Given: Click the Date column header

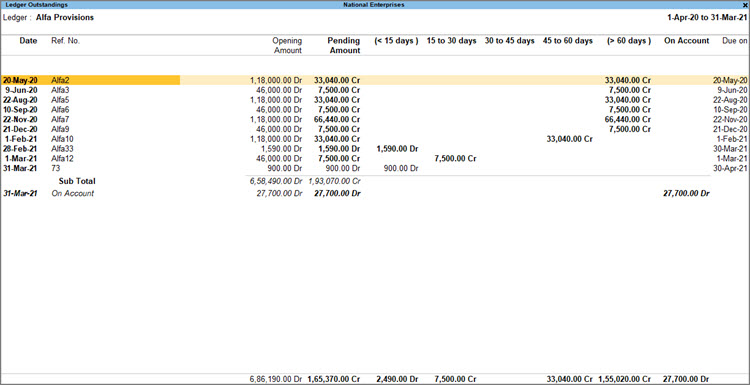Looking at the screenshot, I should [x=28, y=41].
